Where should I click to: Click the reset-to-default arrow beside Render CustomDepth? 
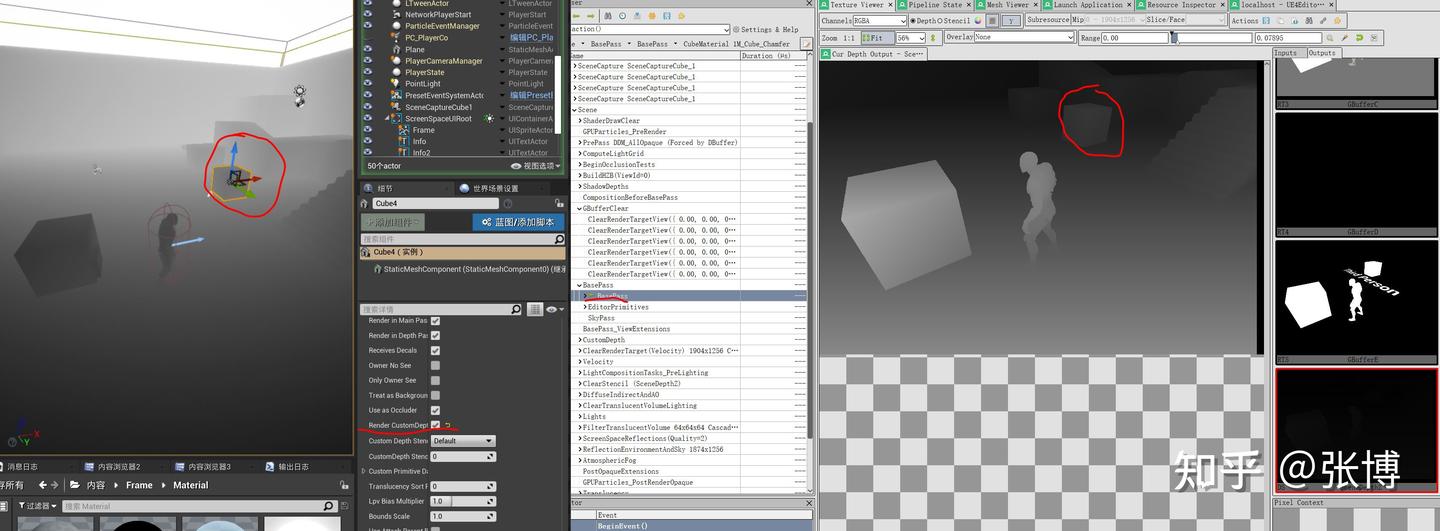pyautogui.click(x=449, y=426)
